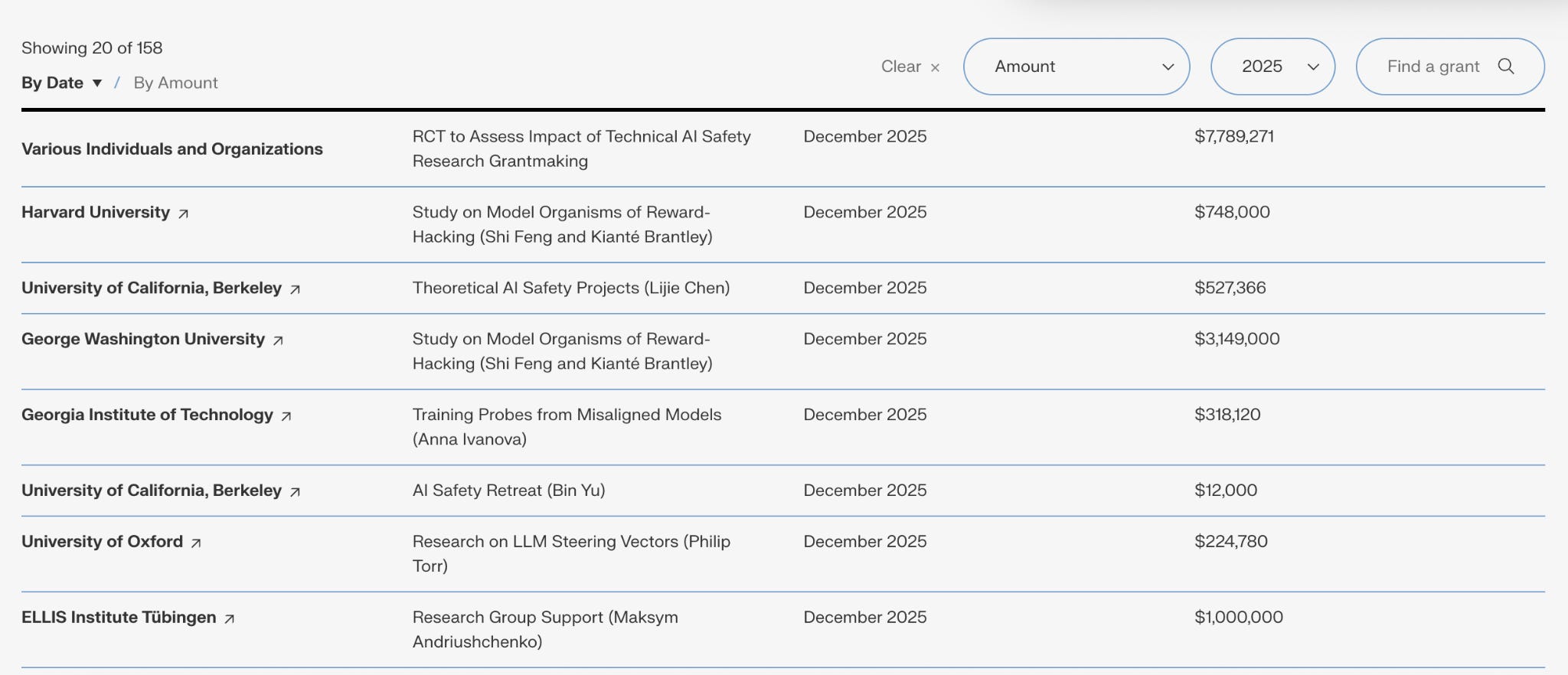
Task: Click the $527,366 amount
Action: (1230, 288)
